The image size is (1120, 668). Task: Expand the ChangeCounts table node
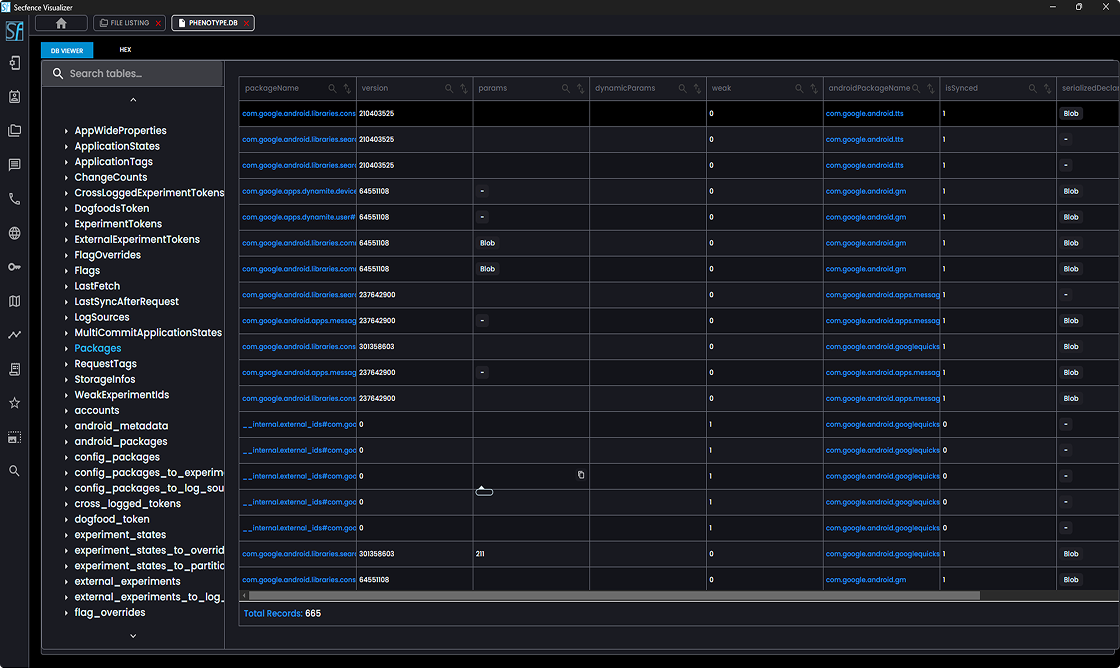pyautogui.click(x=66, y=177)
